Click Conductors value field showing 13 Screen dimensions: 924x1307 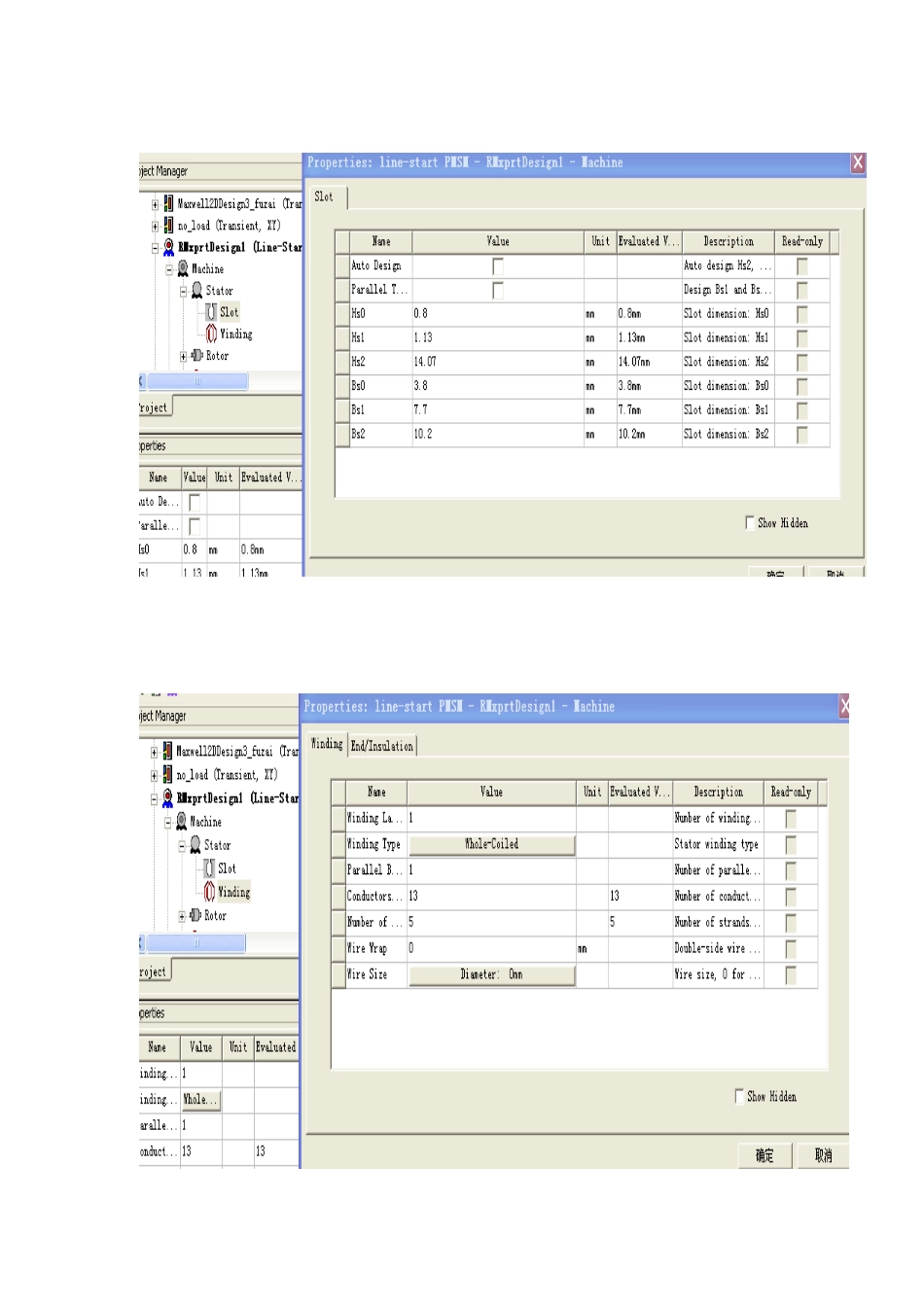pyautogui.click(x=491, y=897)
